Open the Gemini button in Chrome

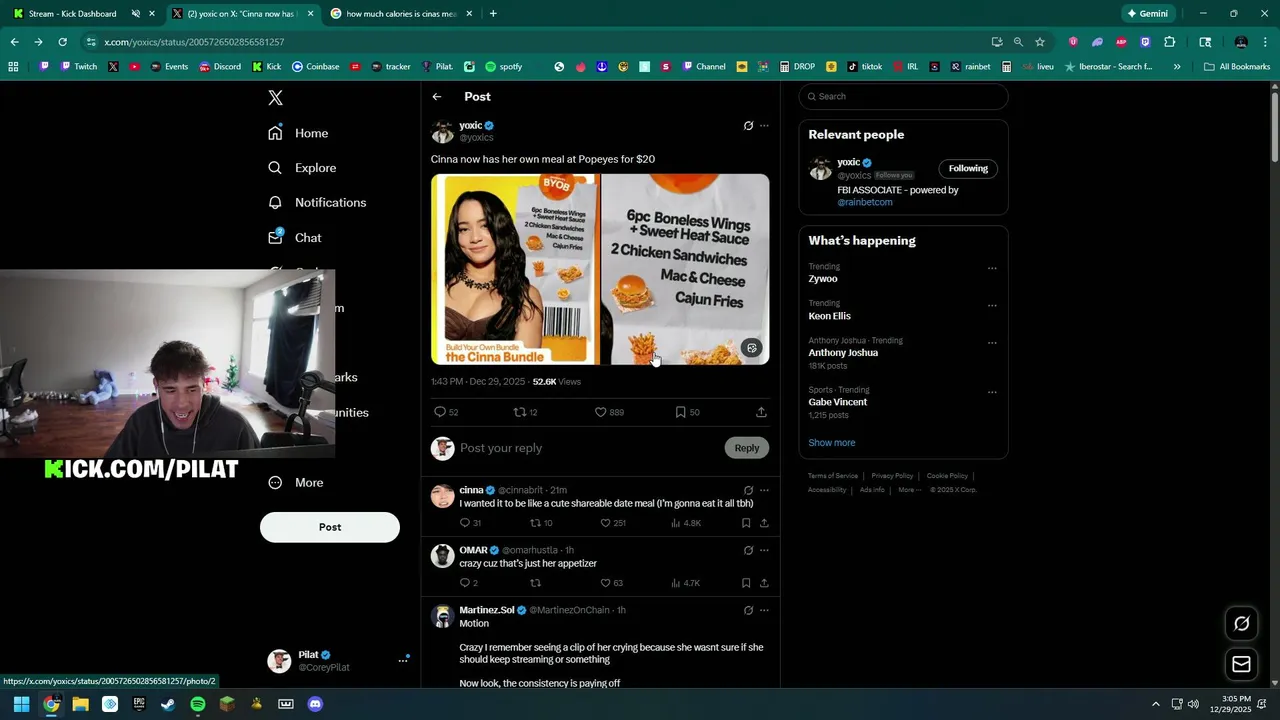click(x=1147, y=14)
